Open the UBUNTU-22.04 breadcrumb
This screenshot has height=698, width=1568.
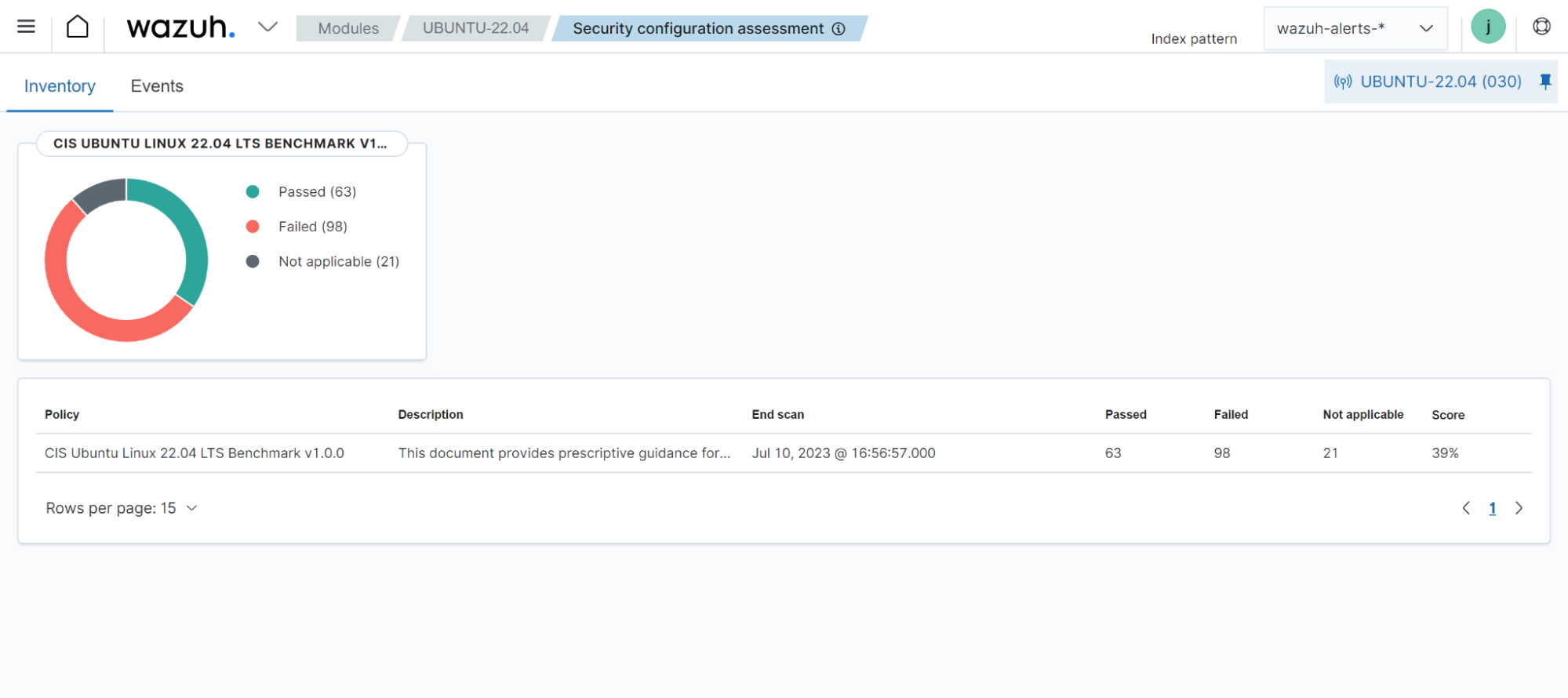475,28
